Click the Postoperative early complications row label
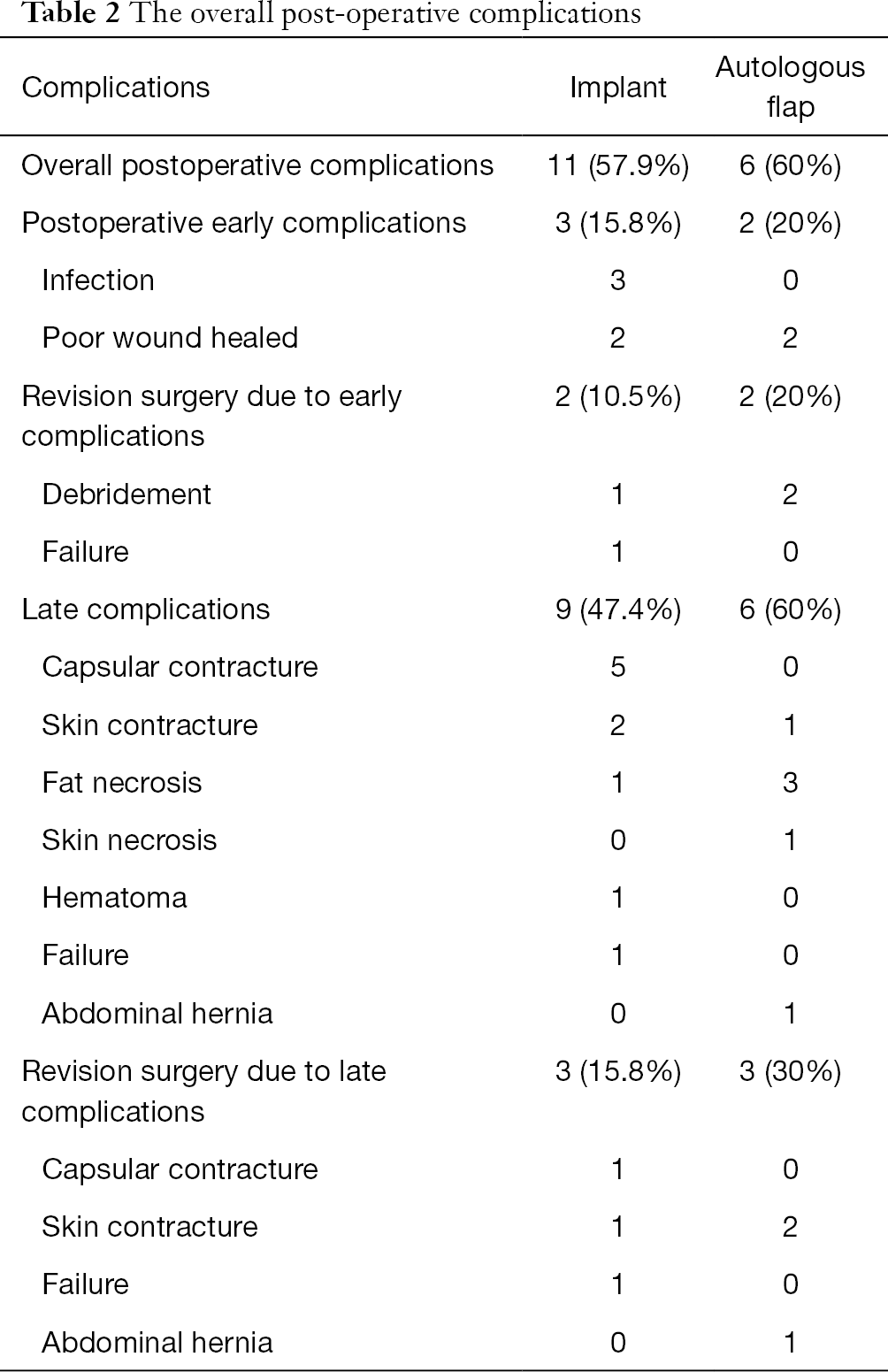 243,223
